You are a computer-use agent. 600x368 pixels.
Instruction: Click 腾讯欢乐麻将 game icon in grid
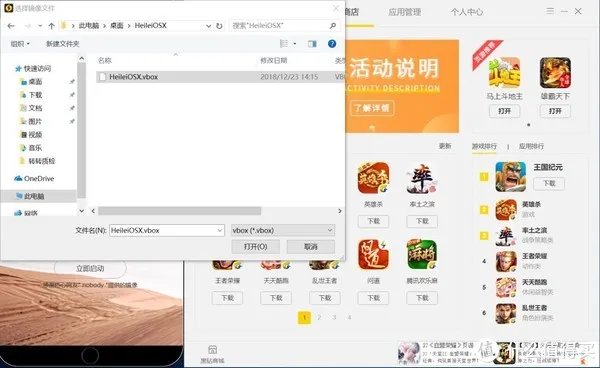[x=422, y=255]
